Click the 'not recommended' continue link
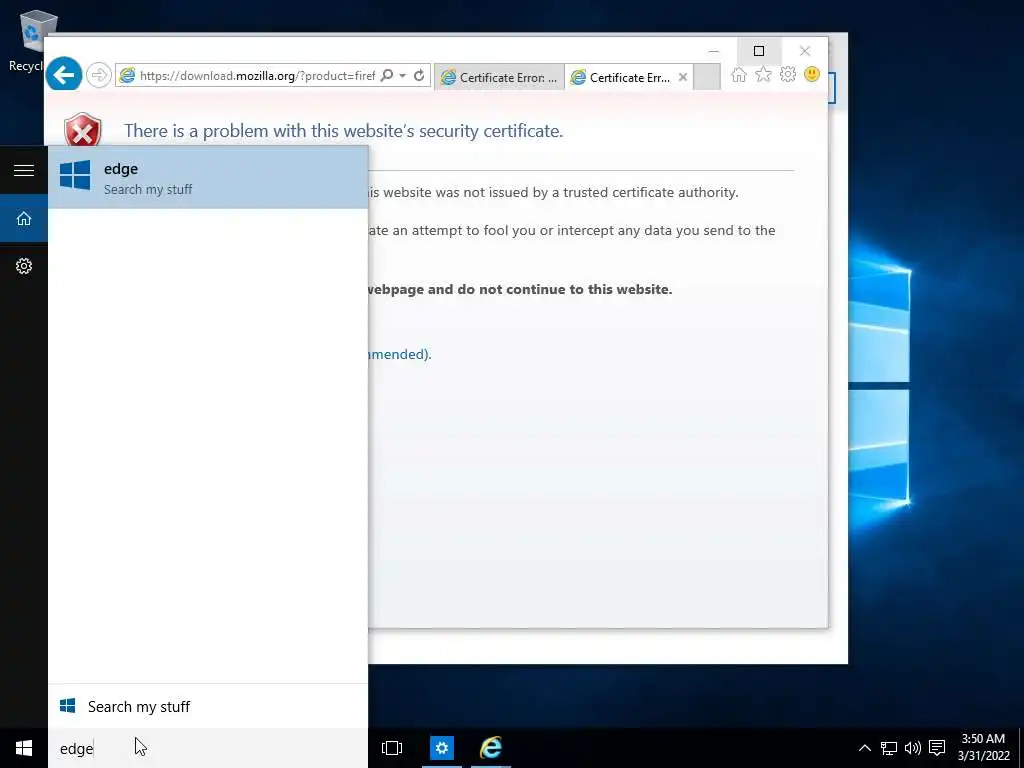 399,354
